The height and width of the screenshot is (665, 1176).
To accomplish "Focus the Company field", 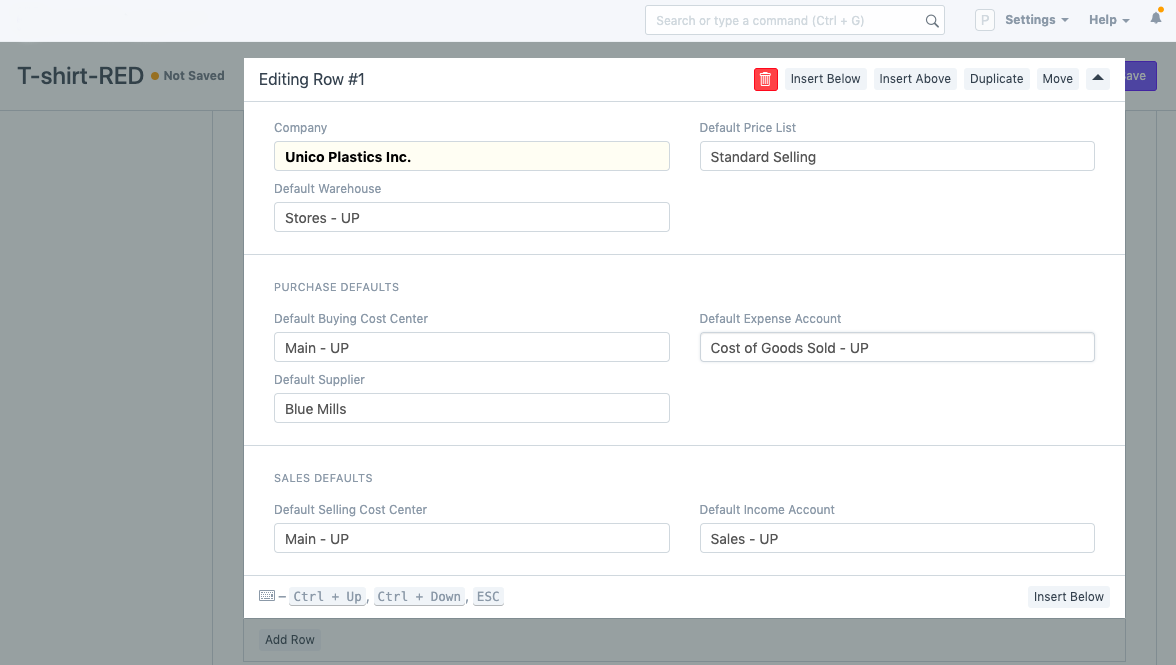I will pos(471,157).
